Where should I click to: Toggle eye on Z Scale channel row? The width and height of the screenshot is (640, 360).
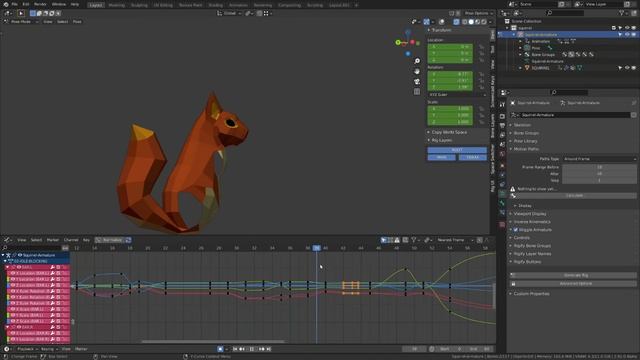tap(13, 321)
